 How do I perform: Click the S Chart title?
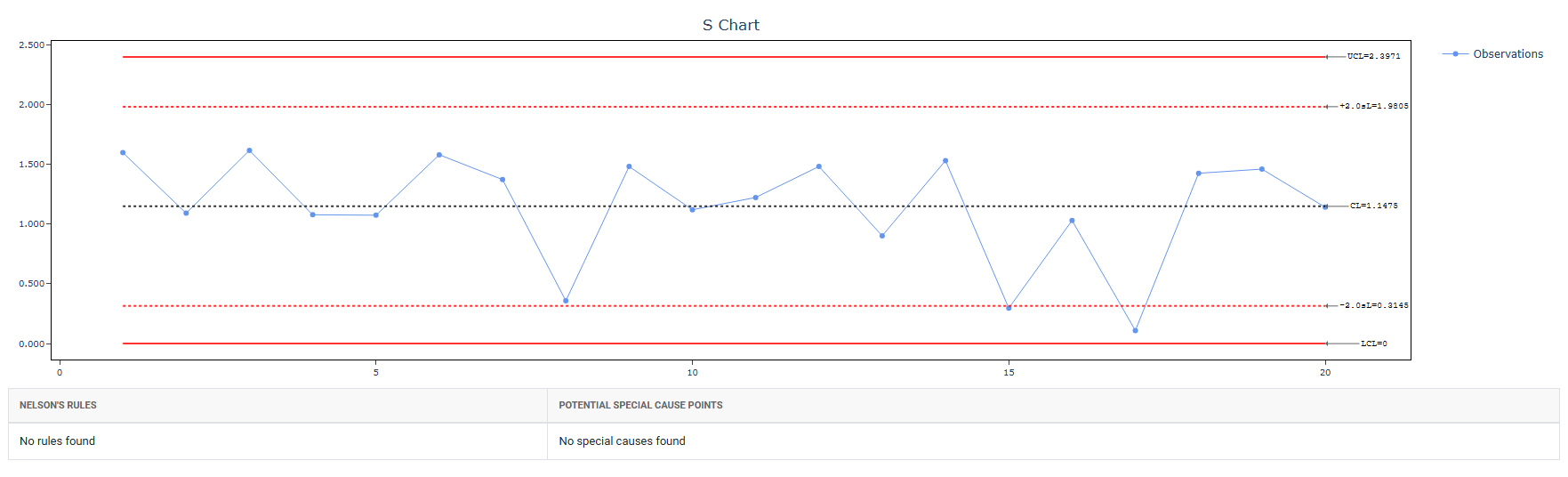click(731, 25)
